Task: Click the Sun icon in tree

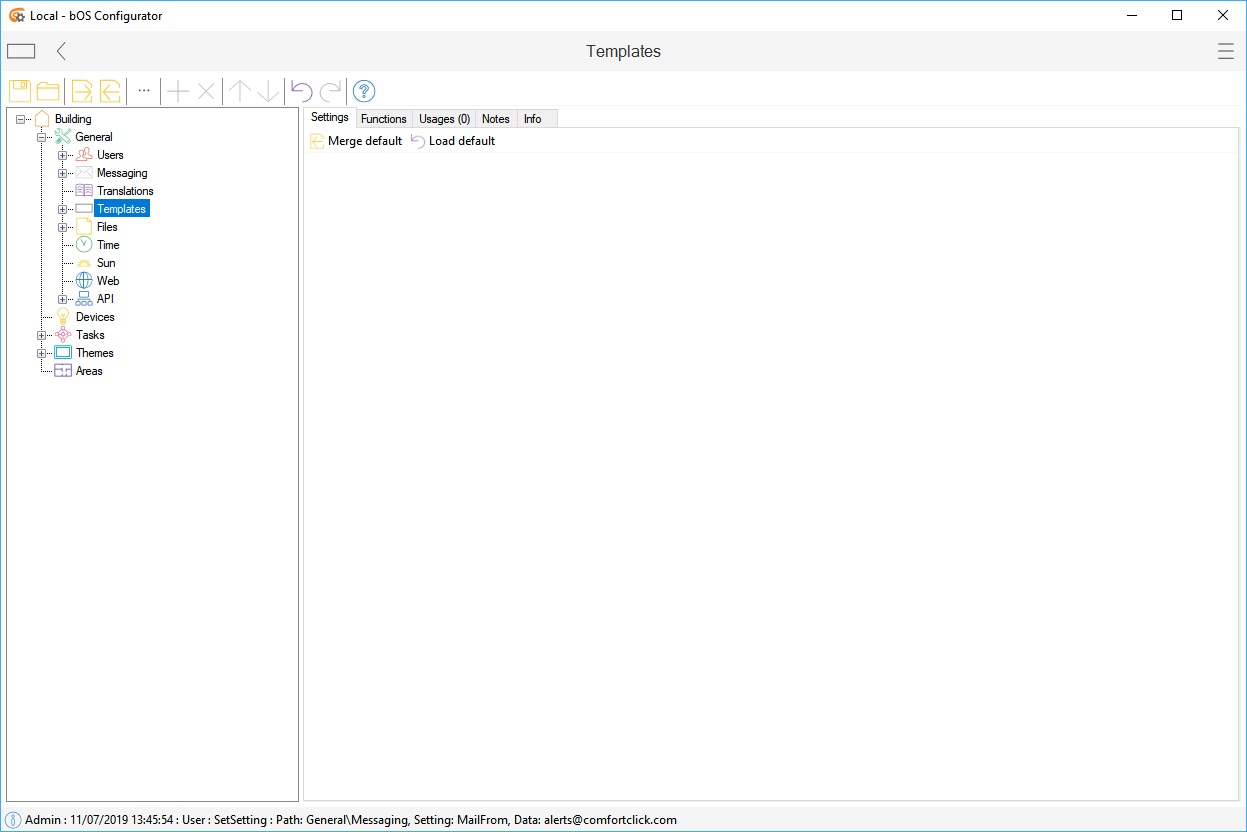Action: (x=84, y=263)
